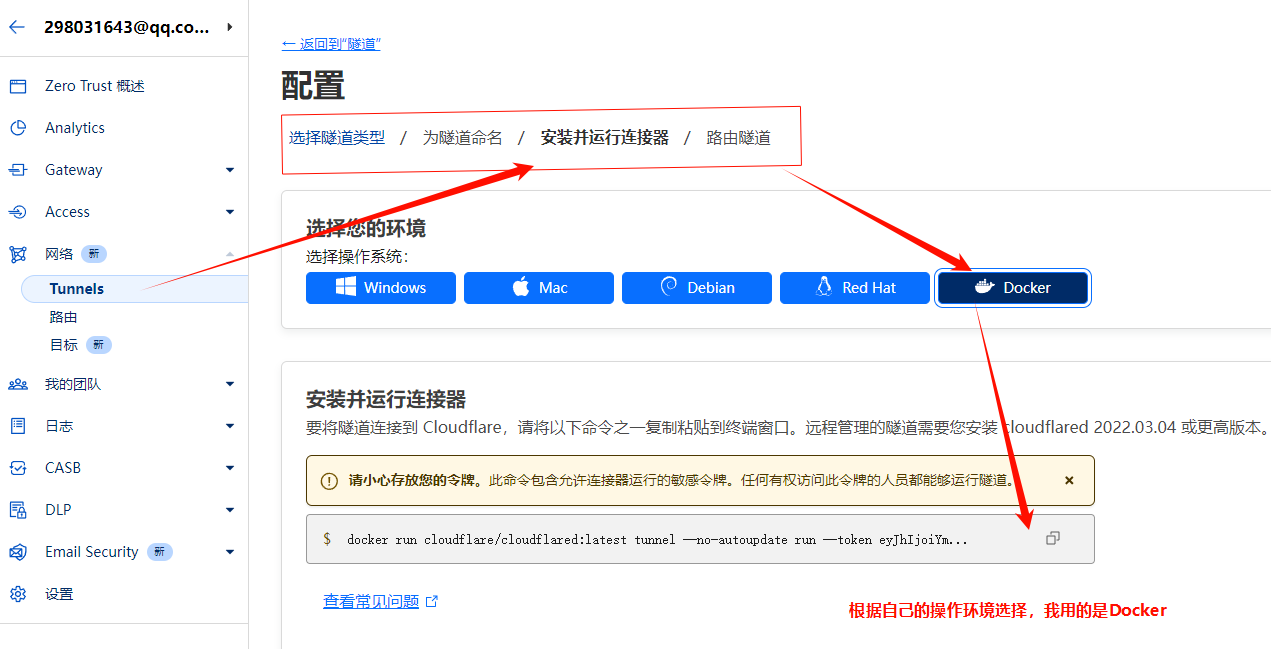1271x649 pixels.
Task: Follow the 返回到"隧道" back link
Action: [331, 44]
